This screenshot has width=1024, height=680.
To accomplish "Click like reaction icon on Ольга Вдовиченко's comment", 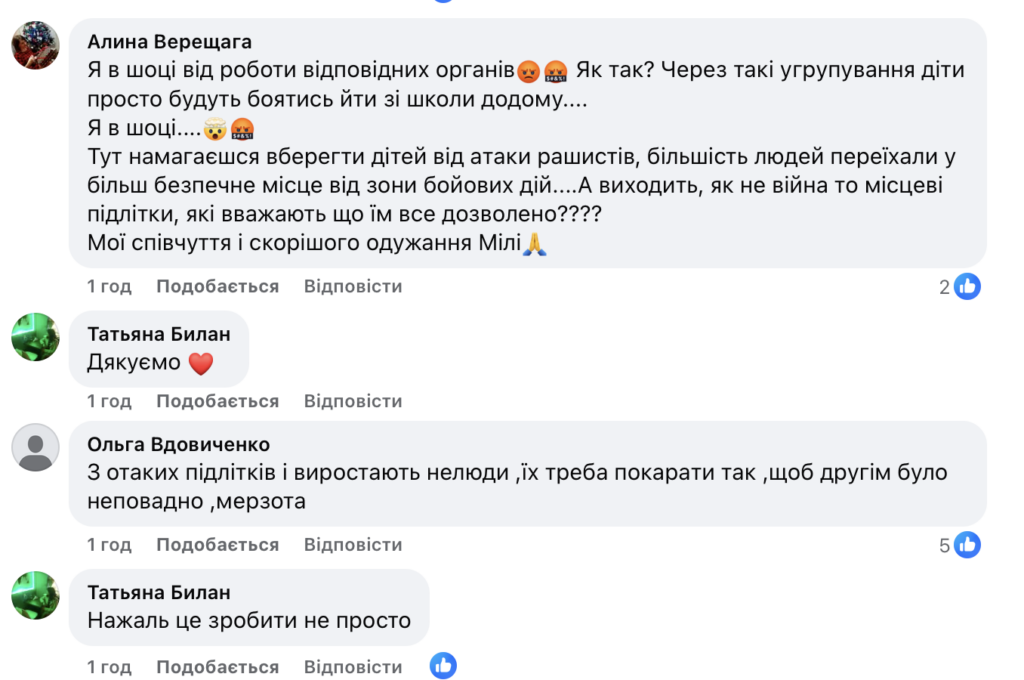I will [967, 545].
